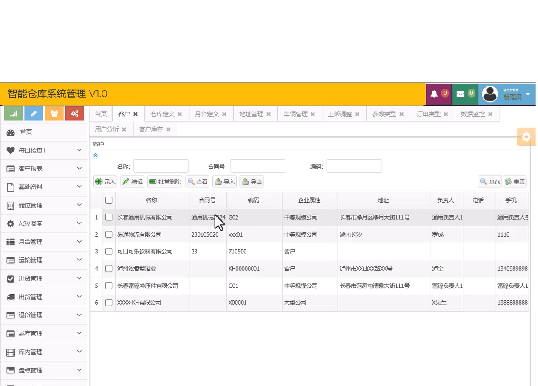The width and height of the screenshot is (538, 386).
Task: Check the checkbox for table row 2
Action: click(109, 234)
